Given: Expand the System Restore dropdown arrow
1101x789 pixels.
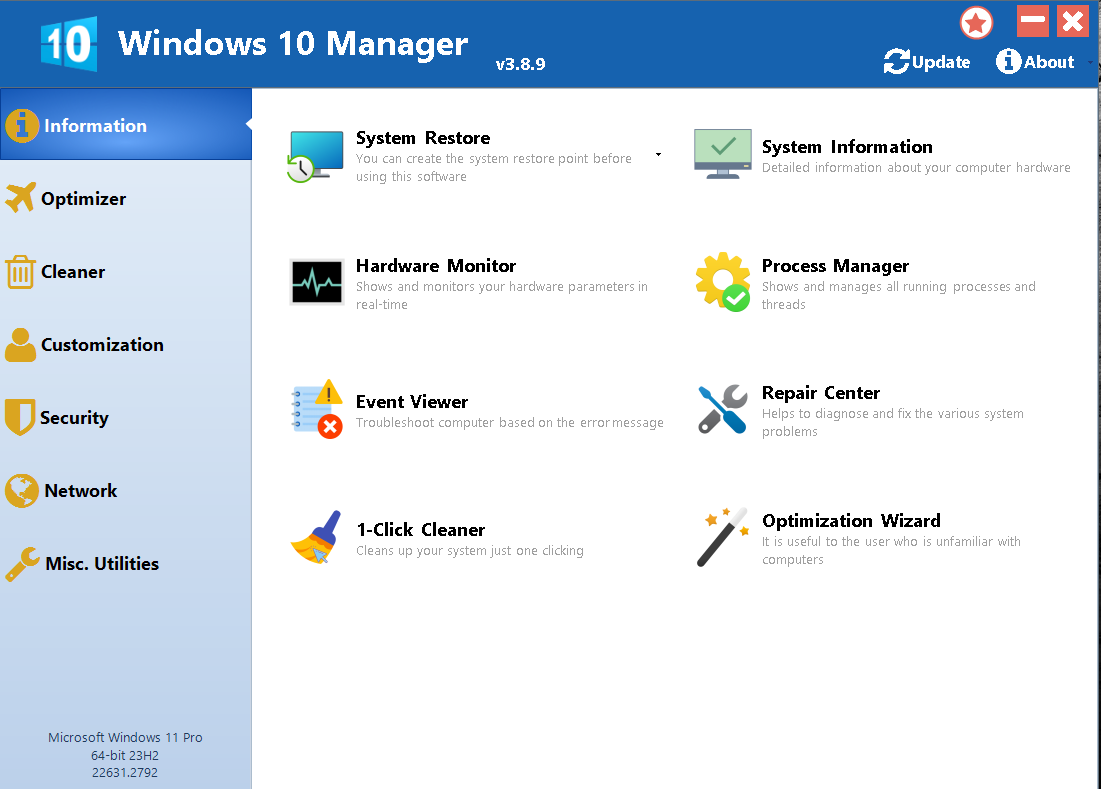Looking at the screenshot, I should point(658,154).
